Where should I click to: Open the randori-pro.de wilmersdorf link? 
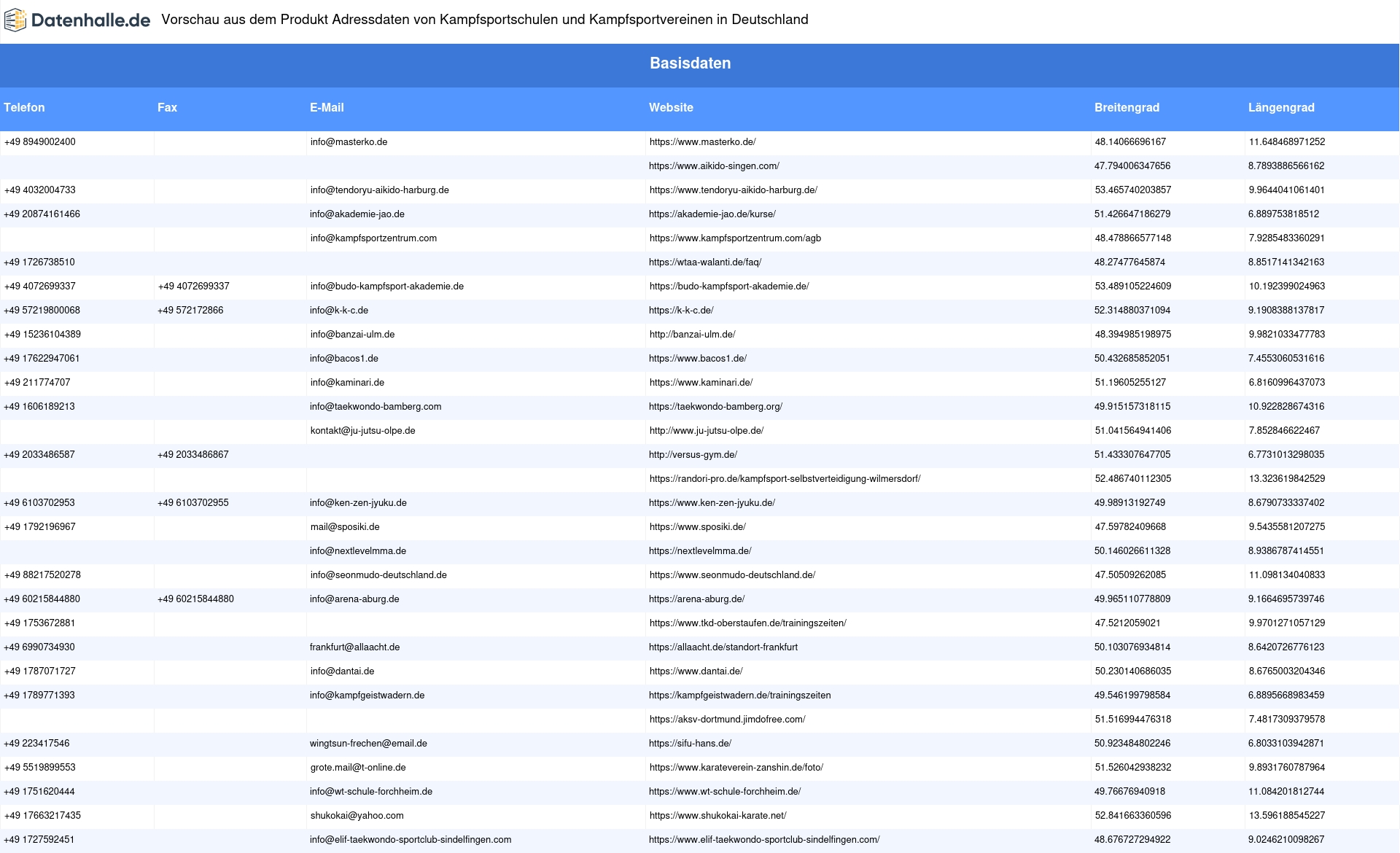tap(785, 479)
